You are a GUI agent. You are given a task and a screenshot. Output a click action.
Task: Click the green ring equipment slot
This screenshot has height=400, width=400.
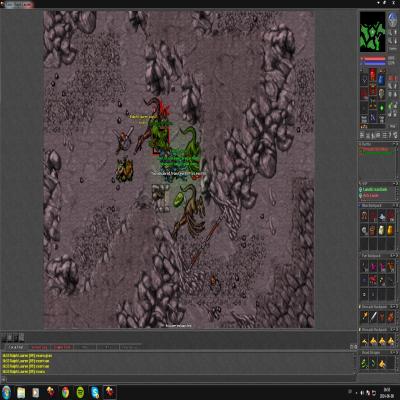click(x=381, y=108)
